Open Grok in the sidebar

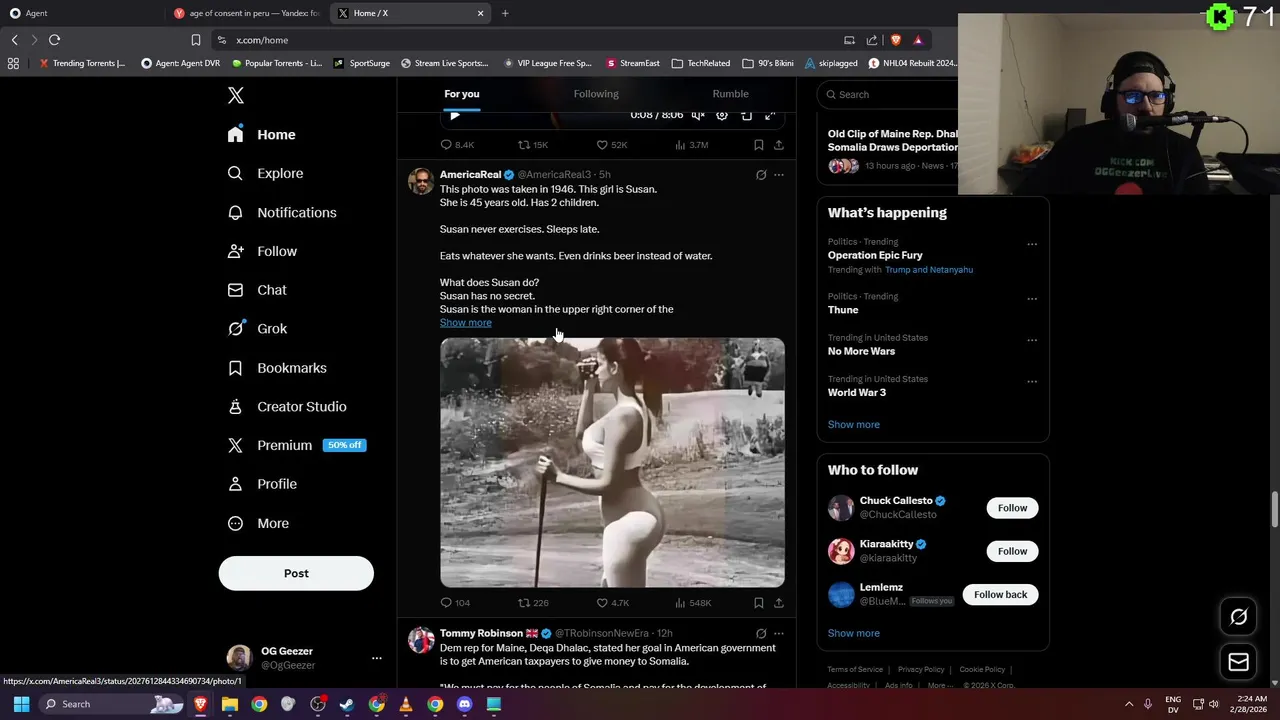click(x=257, y=328)
